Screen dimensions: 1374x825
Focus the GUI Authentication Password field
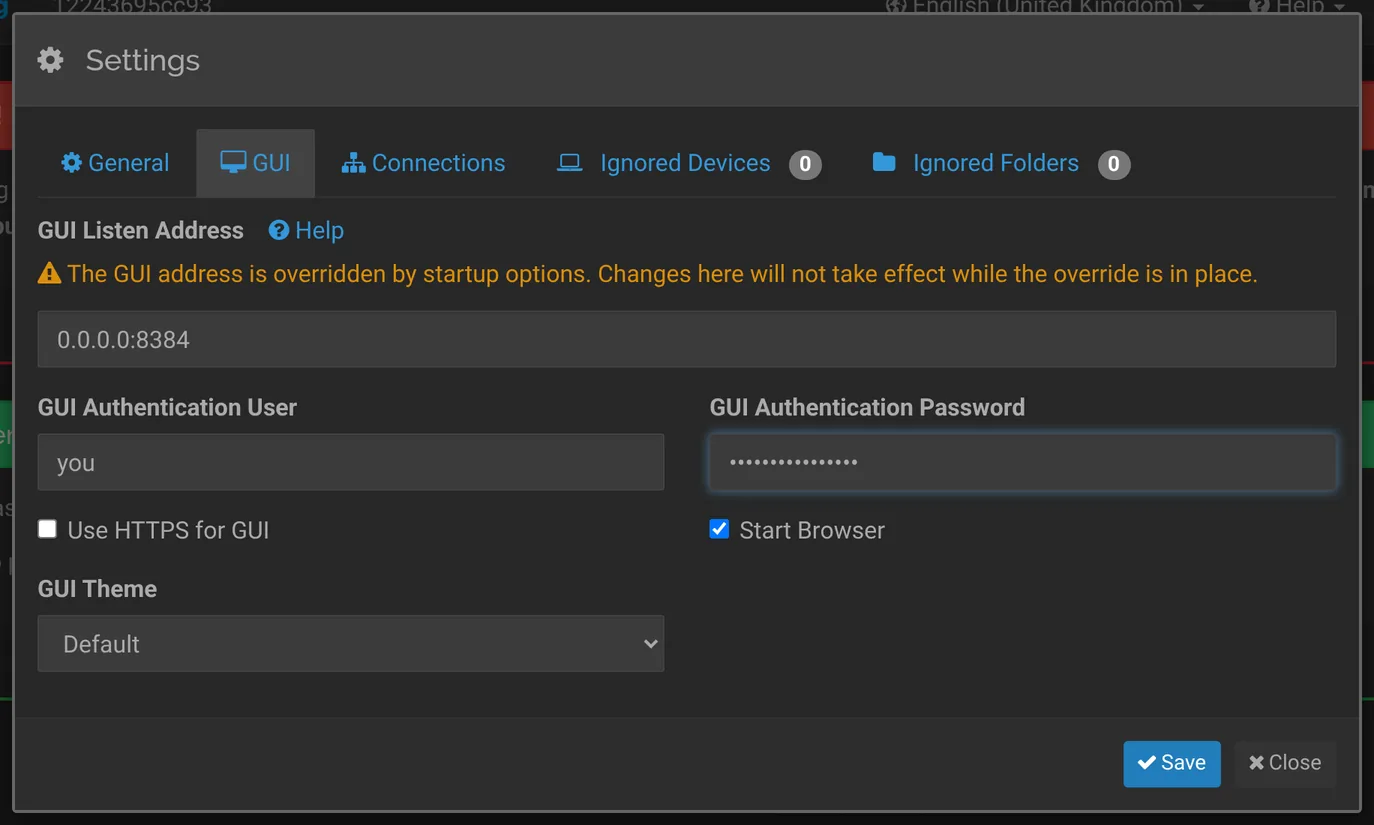1023,462
